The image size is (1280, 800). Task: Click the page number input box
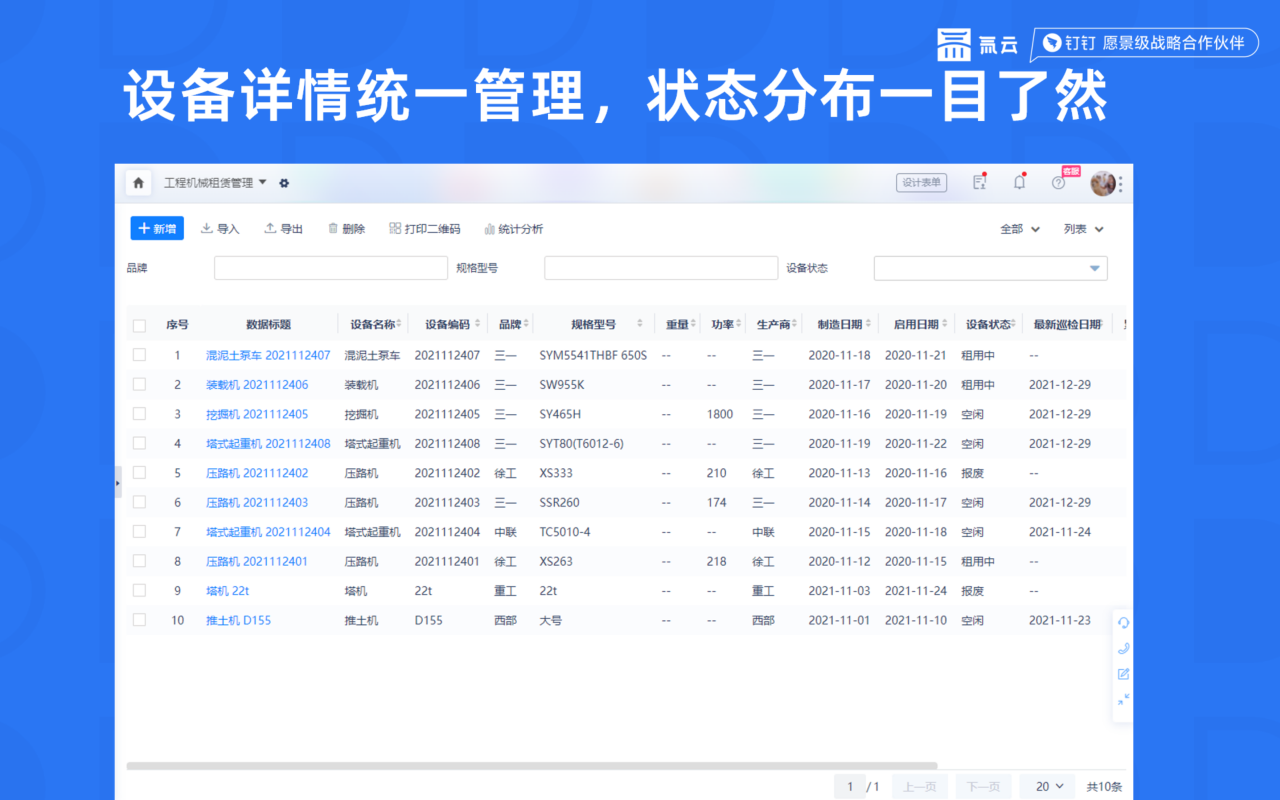click(x=850, y=786)
